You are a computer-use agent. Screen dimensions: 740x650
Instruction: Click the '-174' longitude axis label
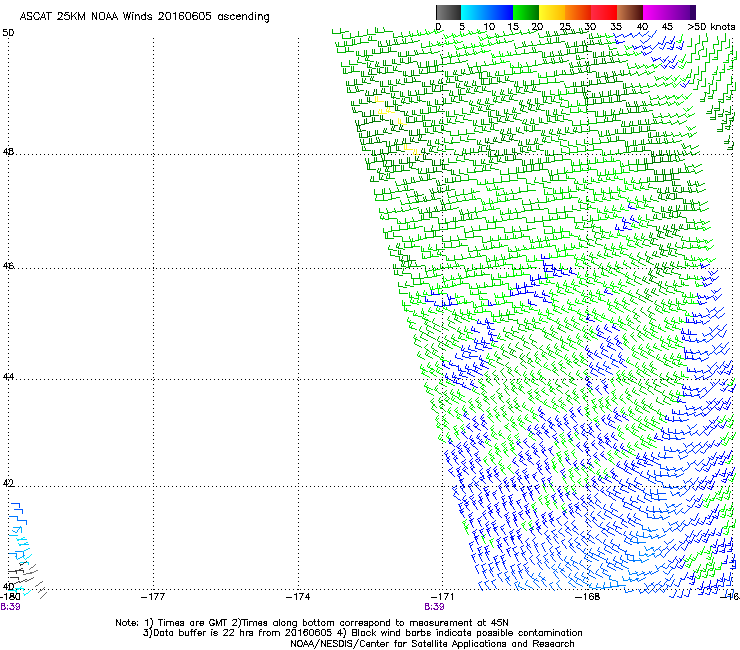[298, 597]
